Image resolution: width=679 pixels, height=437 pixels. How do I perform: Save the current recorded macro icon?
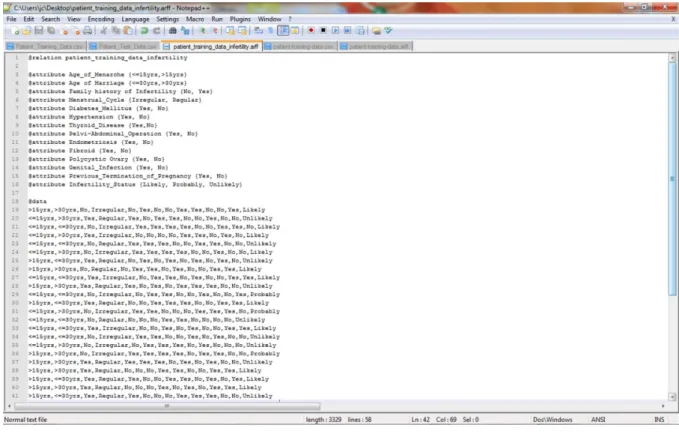[x=360, y=31]
